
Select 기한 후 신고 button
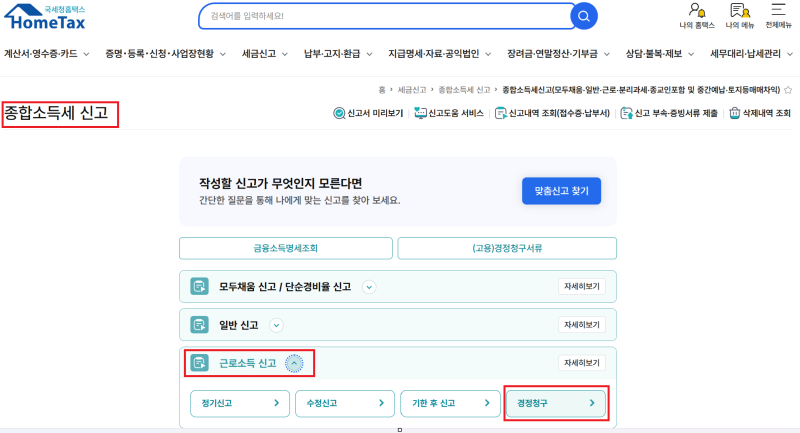(x=450, y=403)
